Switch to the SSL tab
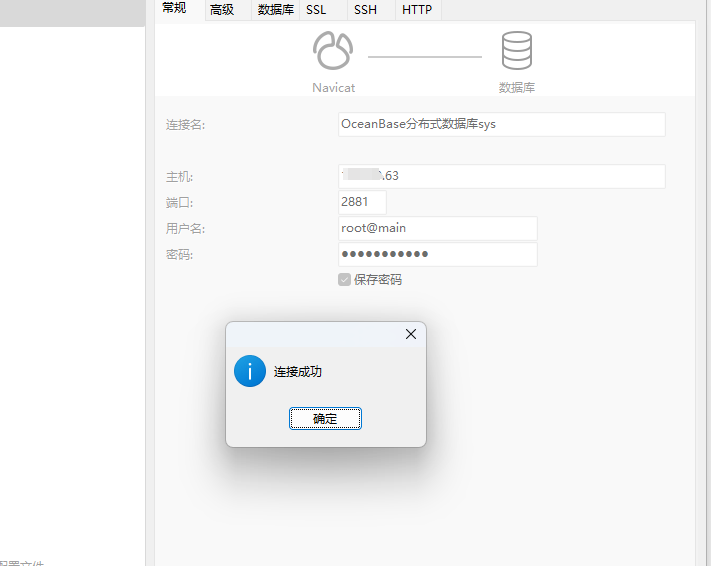 (x=316, y=10)
